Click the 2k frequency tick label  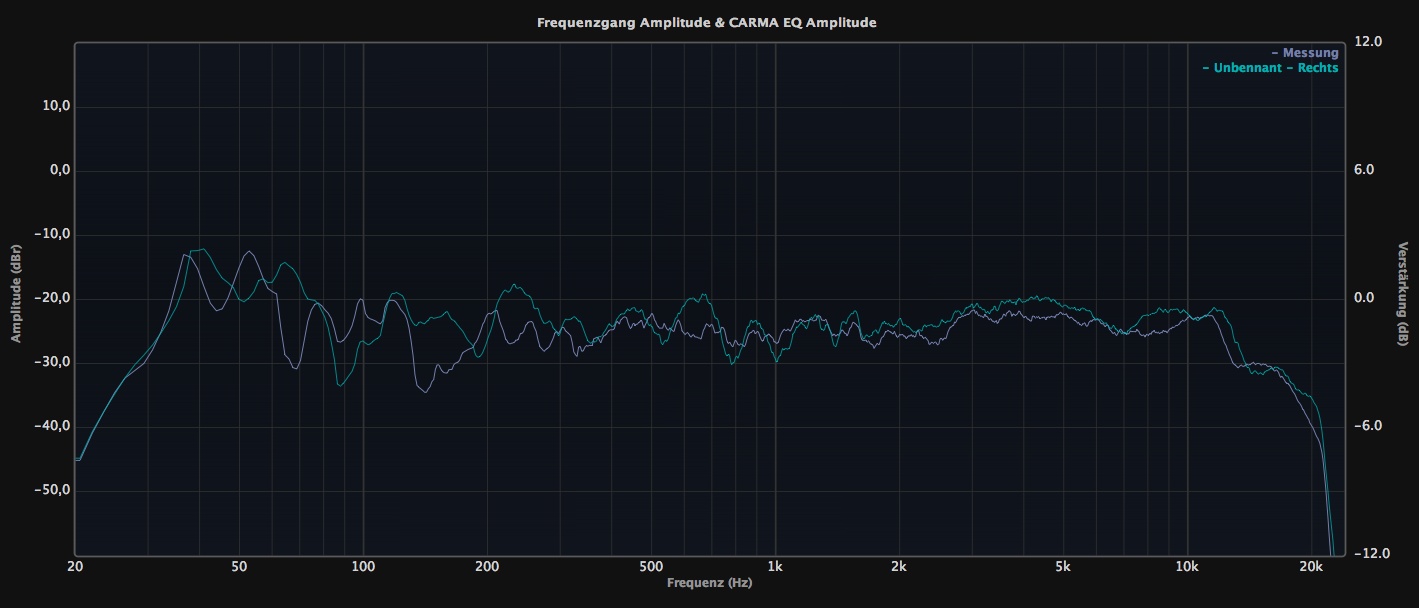[899, 567]
